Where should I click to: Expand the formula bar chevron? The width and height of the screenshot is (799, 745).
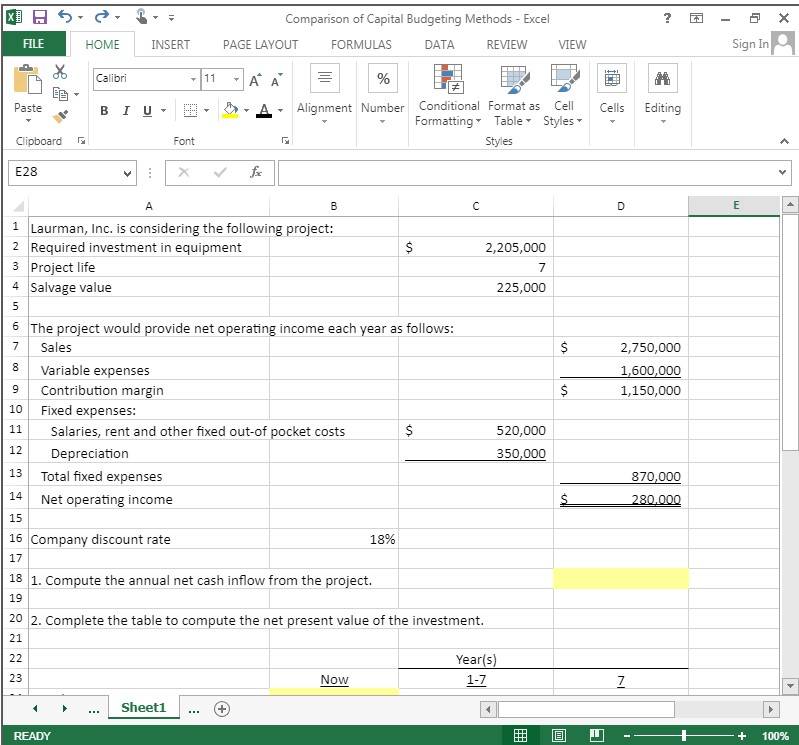pos(782,172)
